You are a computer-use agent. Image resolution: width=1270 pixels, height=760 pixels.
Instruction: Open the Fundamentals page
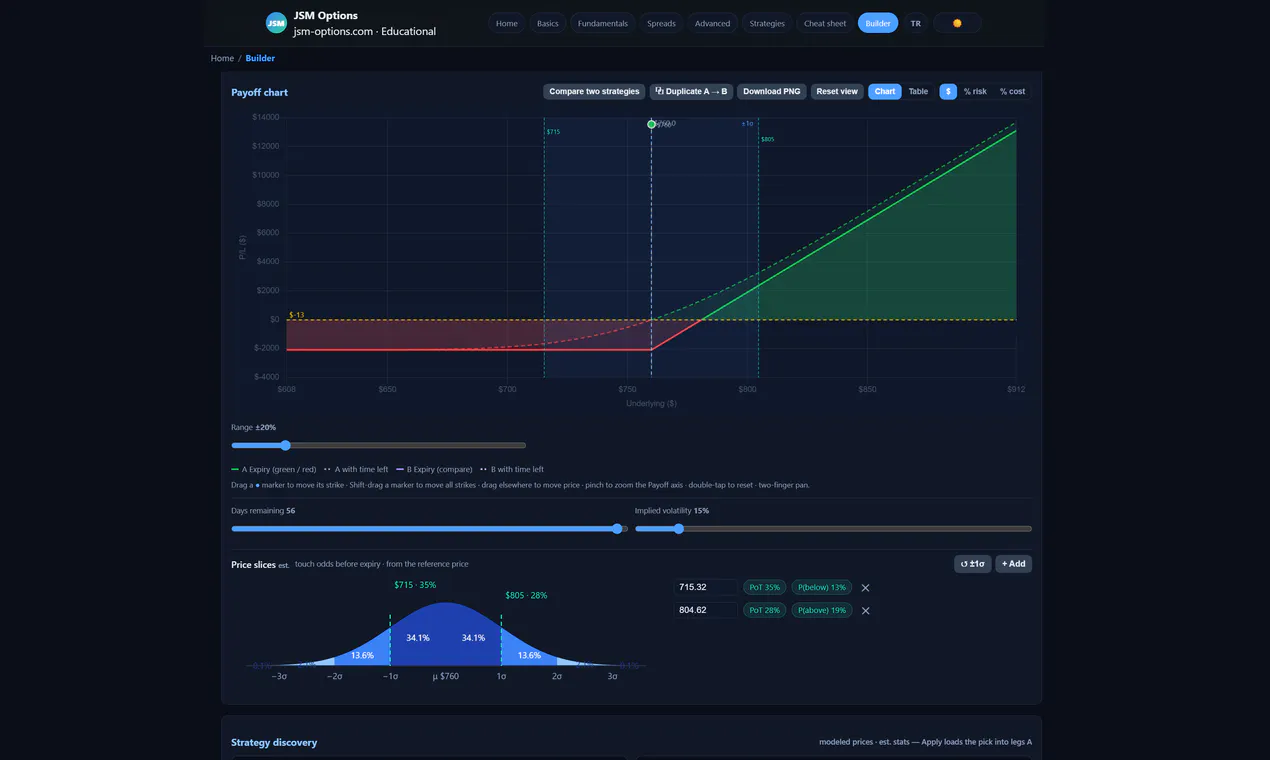coord(603,23)
